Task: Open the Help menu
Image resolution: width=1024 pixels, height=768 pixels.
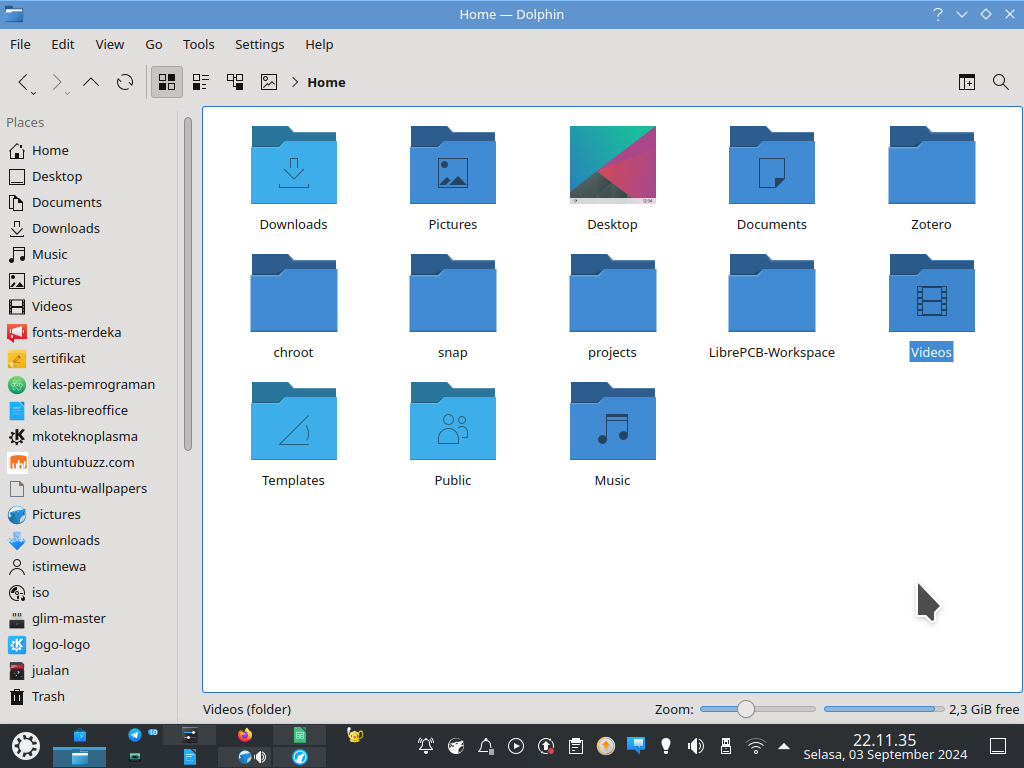Action: pyautogui.click(x=319, y=44)
